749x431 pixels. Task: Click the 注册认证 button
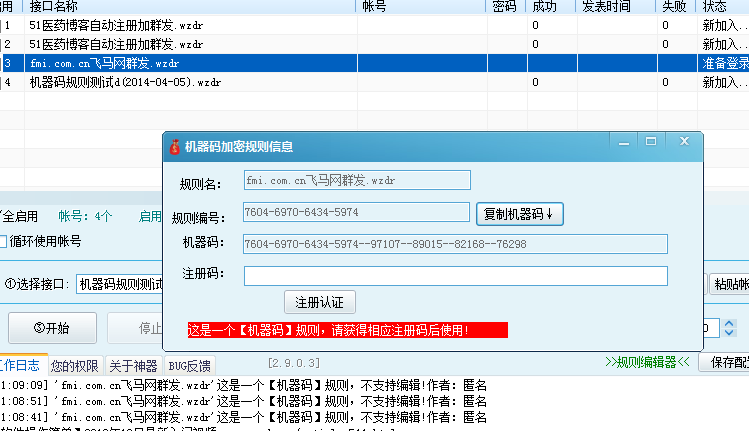click(x=320, y=302)
